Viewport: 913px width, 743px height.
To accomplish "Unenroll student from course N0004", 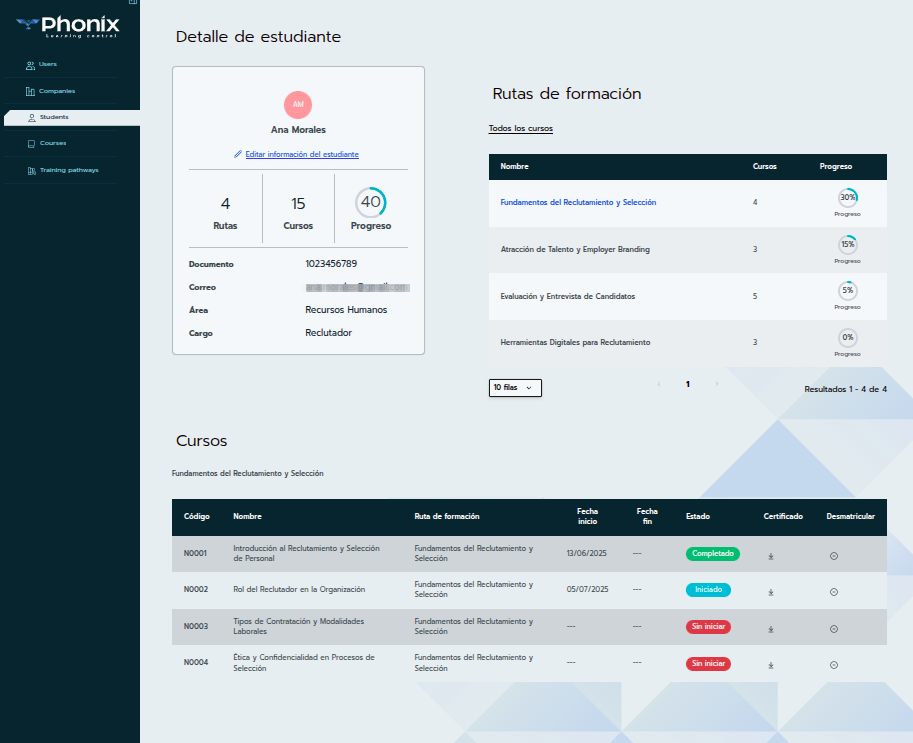I will pos(834,665).
